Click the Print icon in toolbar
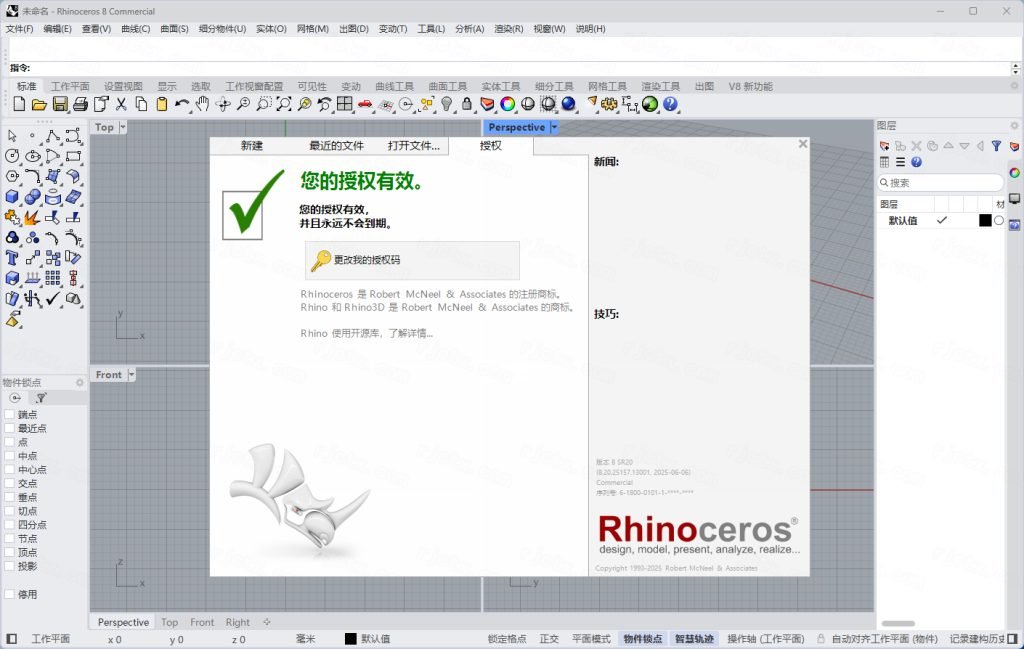The height and width of the screenshot is (649, 1024). point(80,104)
